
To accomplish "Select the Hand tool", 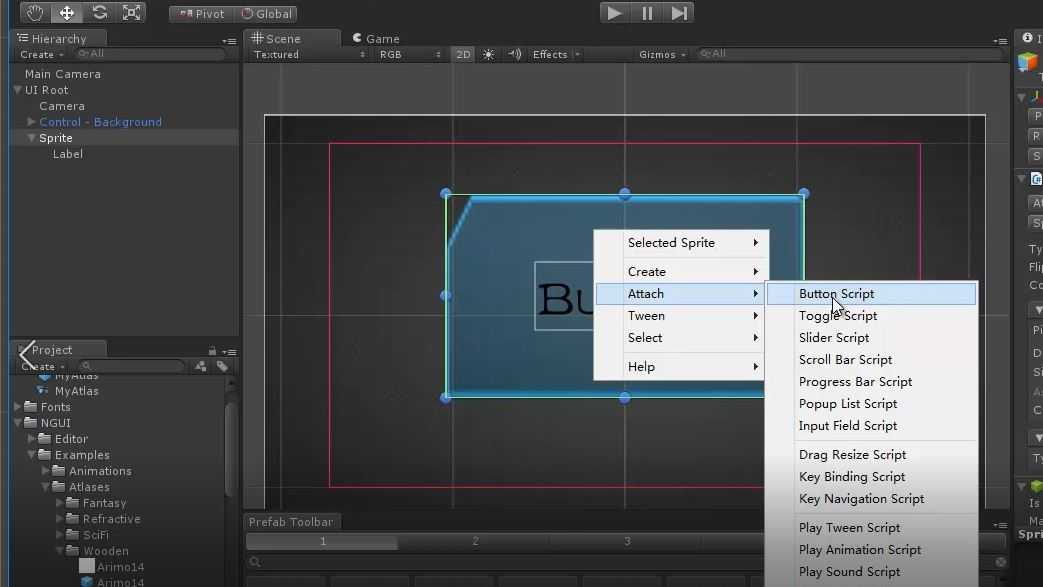I will (35, 13).
